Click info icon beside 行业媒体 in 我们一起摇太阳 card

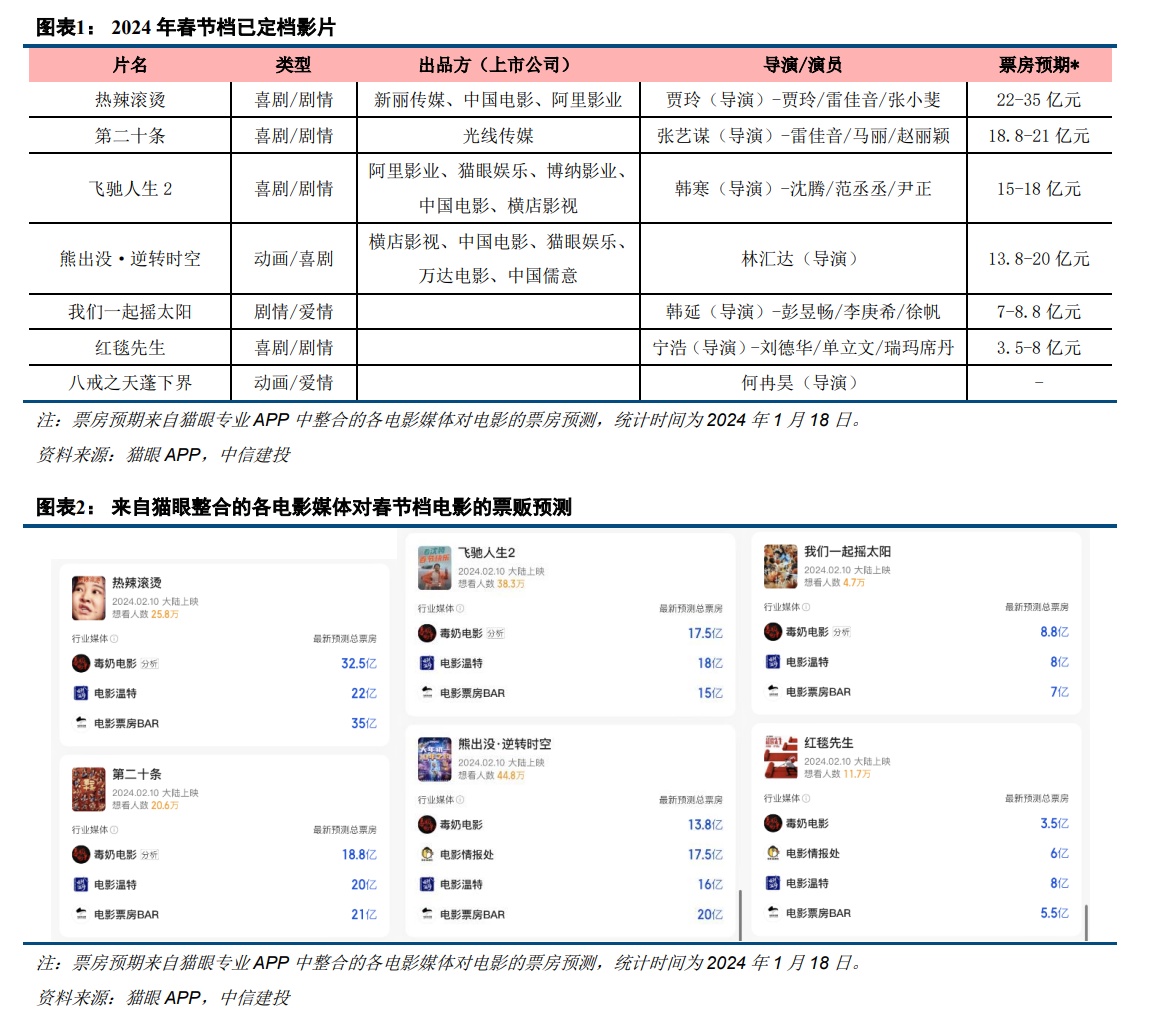tap(806, 607)
